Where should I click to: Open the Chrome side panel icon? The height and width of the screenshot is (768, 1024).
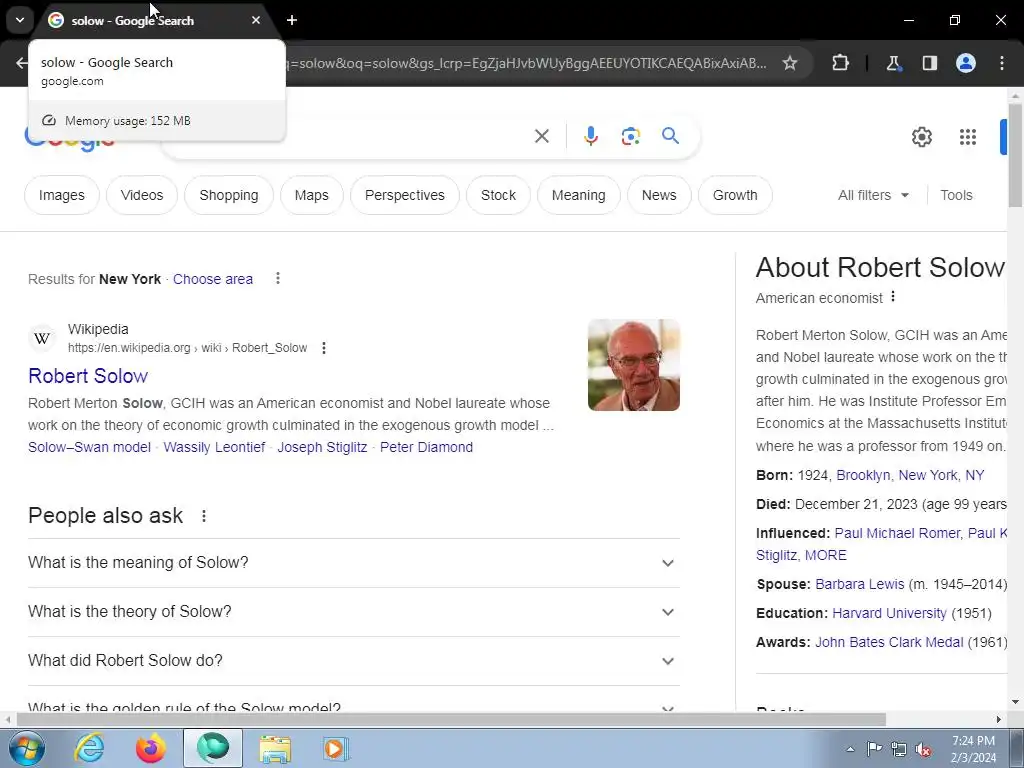929,63
